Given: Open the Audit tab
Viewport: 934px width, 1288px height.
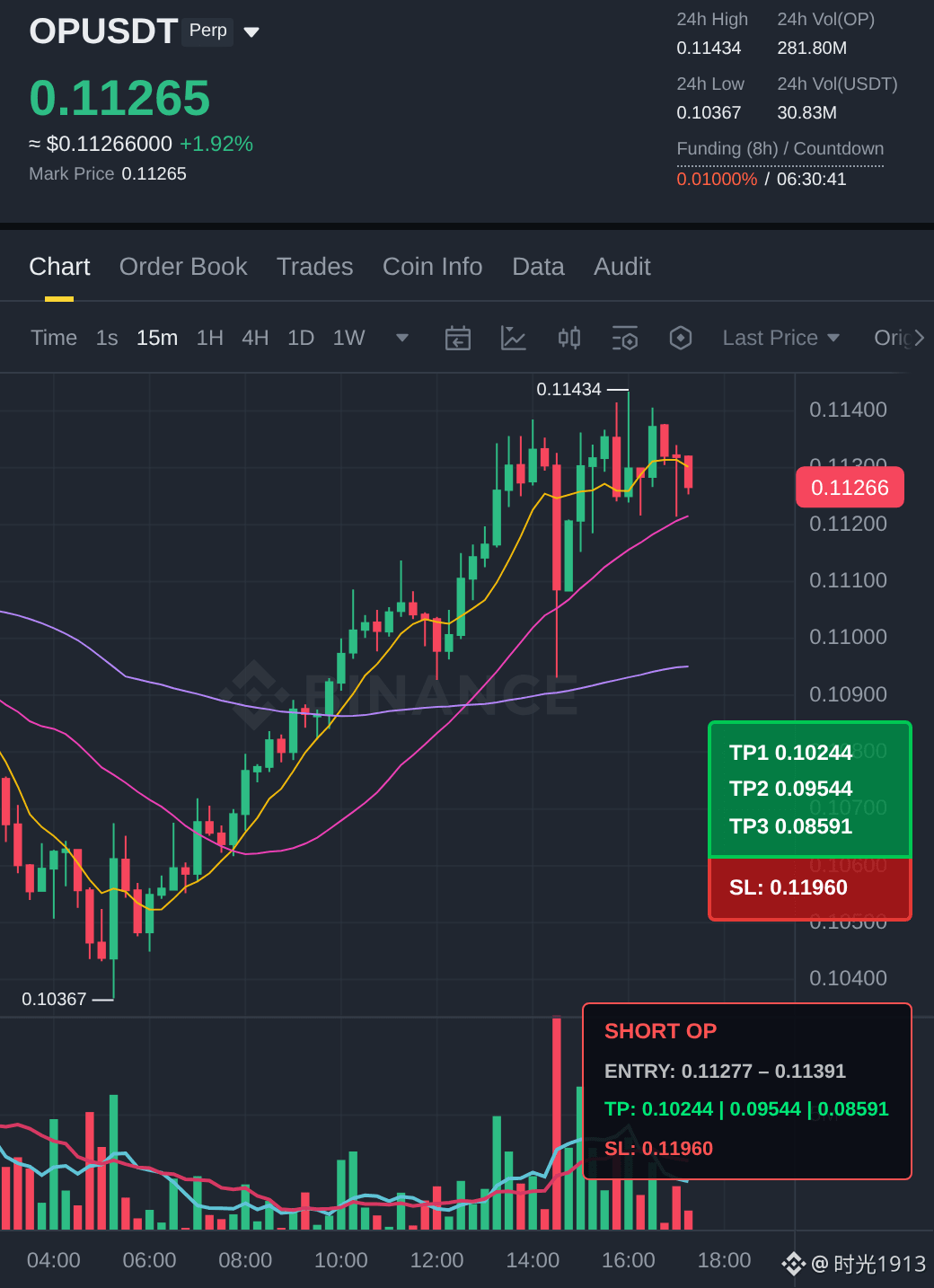Looking at the screenshot, I should coord(621,267).
